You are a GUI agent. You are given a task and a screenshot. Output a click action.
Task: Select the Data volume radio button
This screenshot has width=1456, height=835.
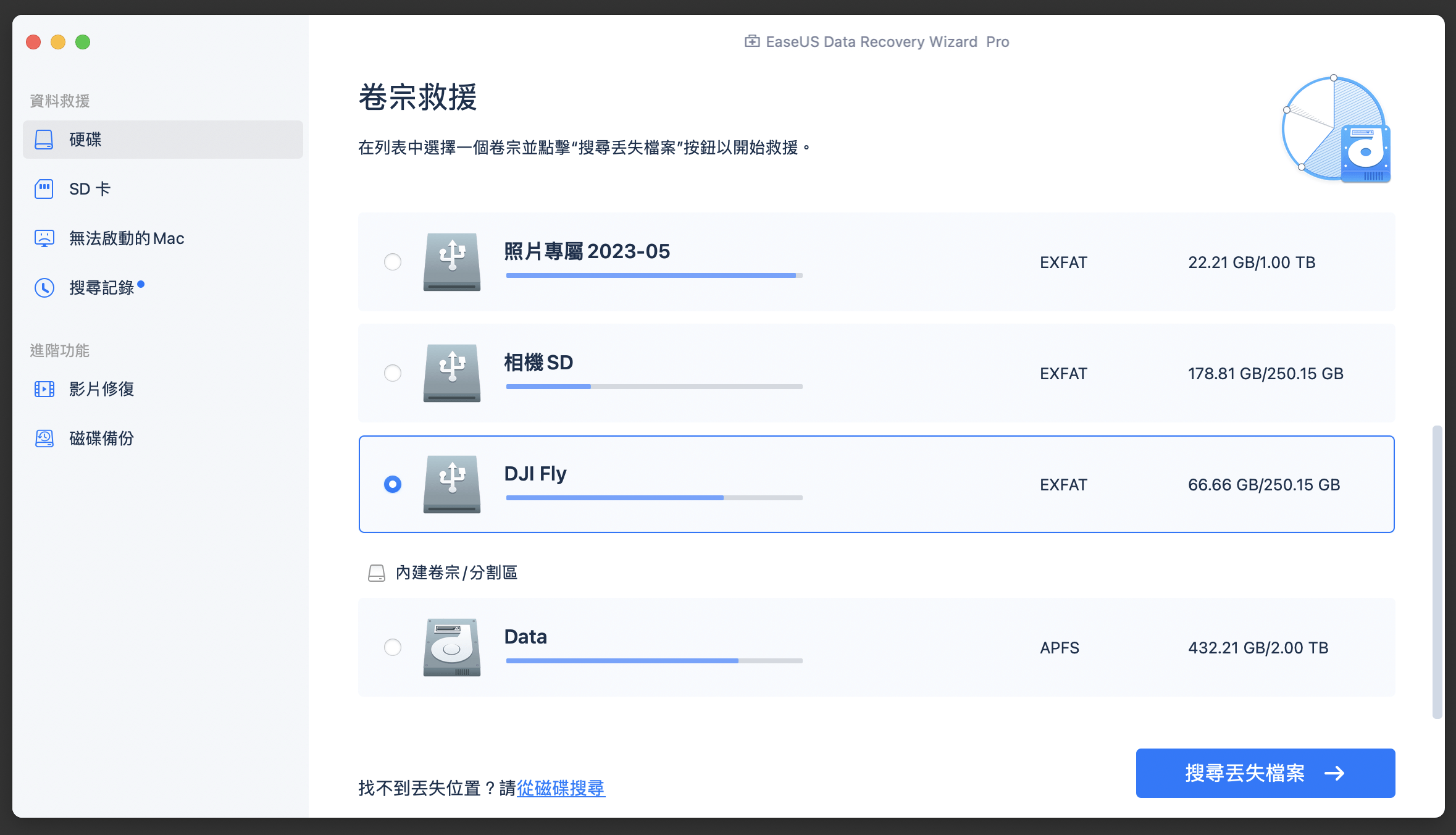pos(393,647)
